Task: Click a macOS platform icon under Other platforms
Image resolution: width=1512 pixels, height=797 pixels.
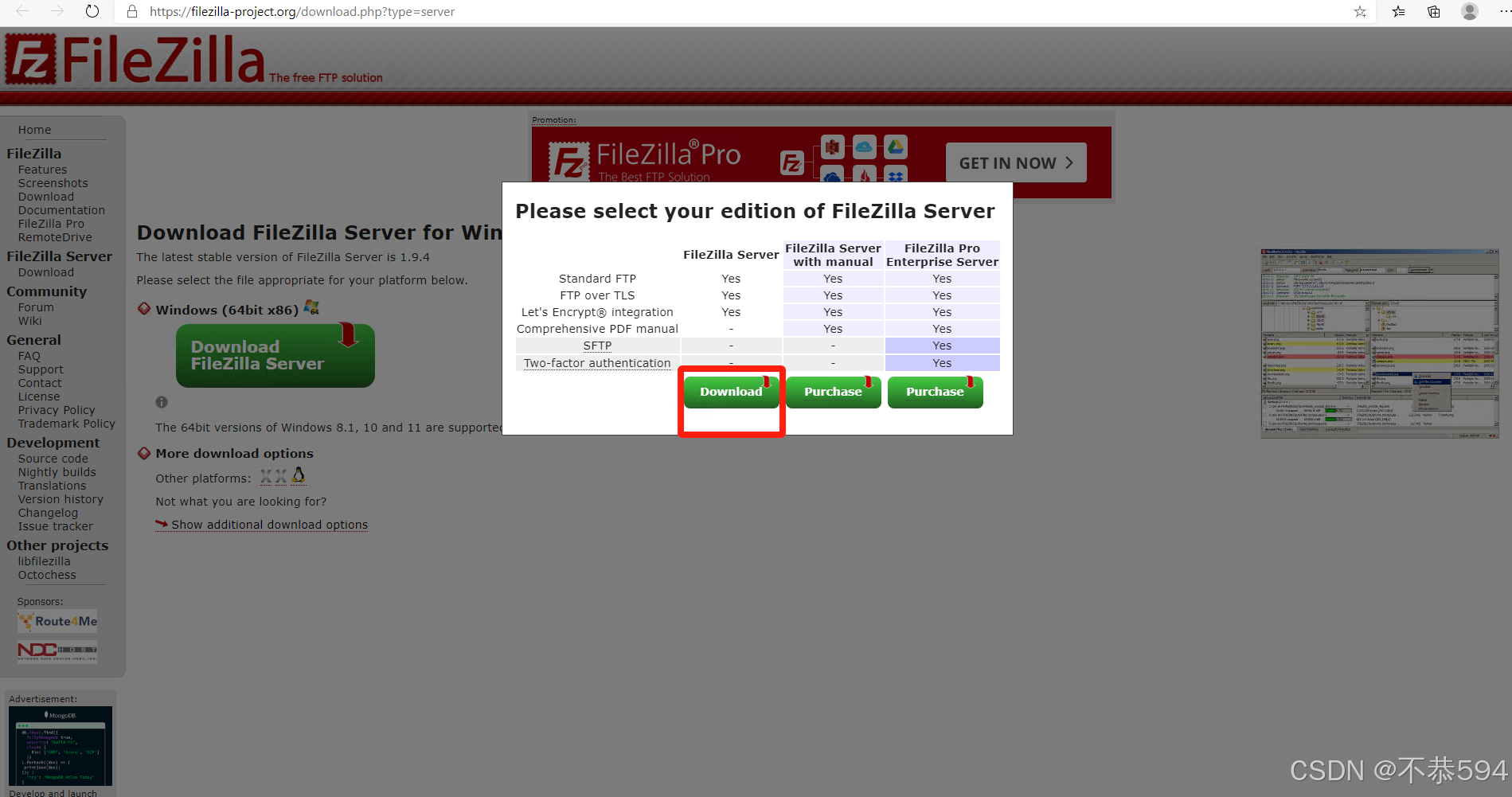Action: click(268, 476)
